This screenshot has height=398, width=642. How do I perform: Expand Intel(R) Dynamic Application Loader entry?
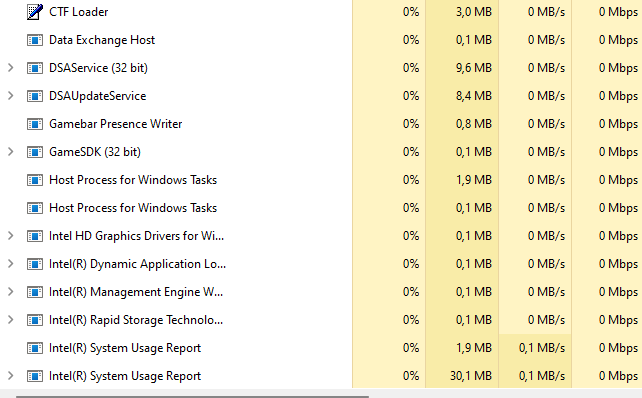pos(11,264)
